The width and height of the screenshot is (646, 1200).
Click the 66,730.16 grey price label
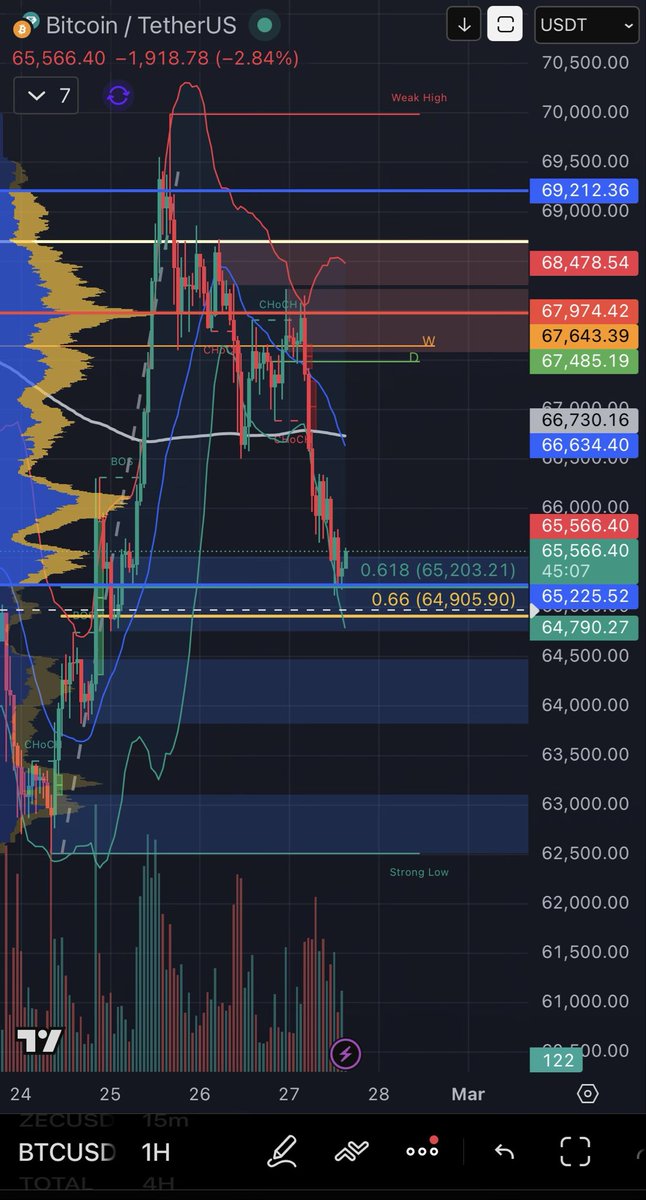(x=586, y=421)
